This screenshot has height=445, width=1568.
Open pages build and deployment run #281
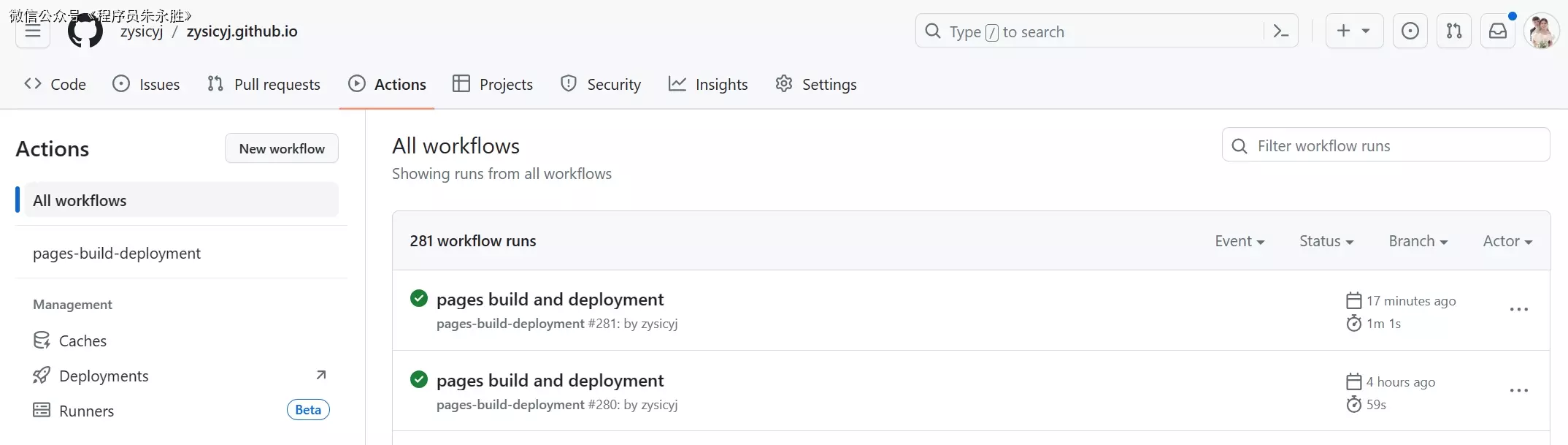pos(550,300)
